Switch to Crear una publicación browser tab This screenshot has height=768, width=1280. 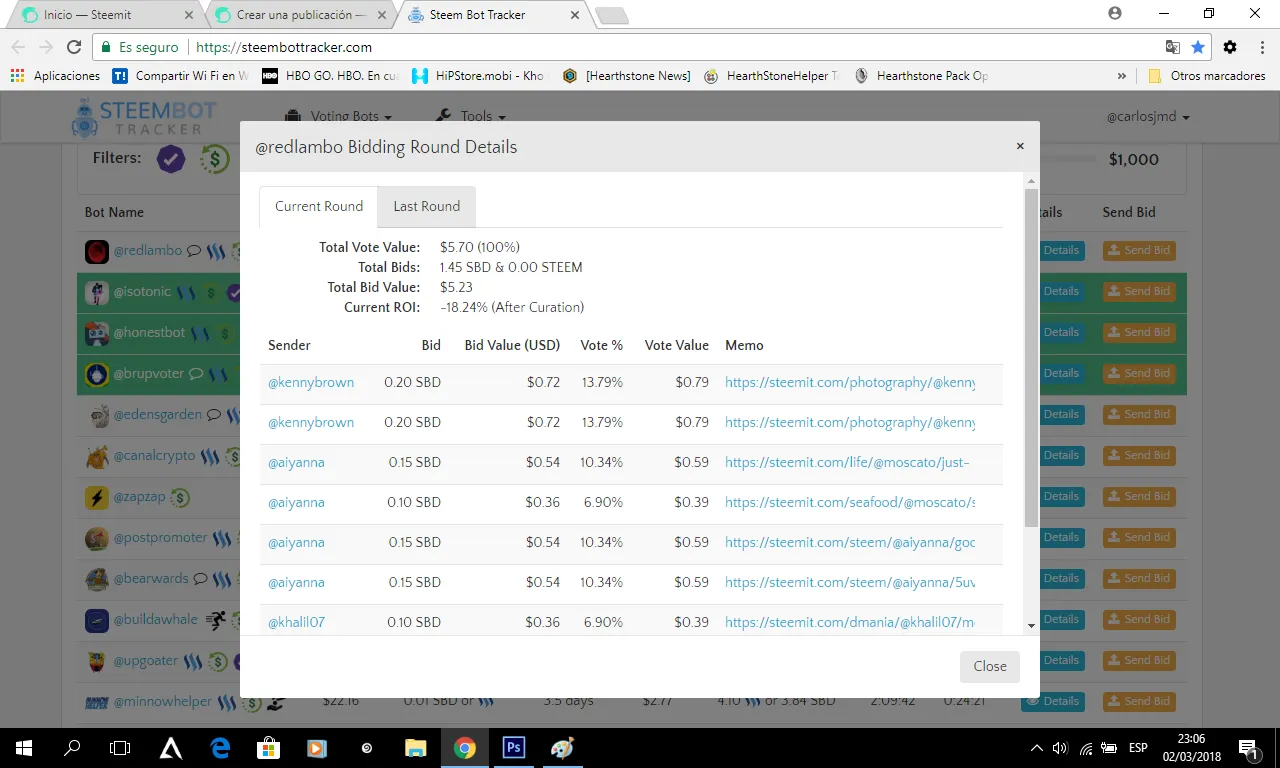300,15
